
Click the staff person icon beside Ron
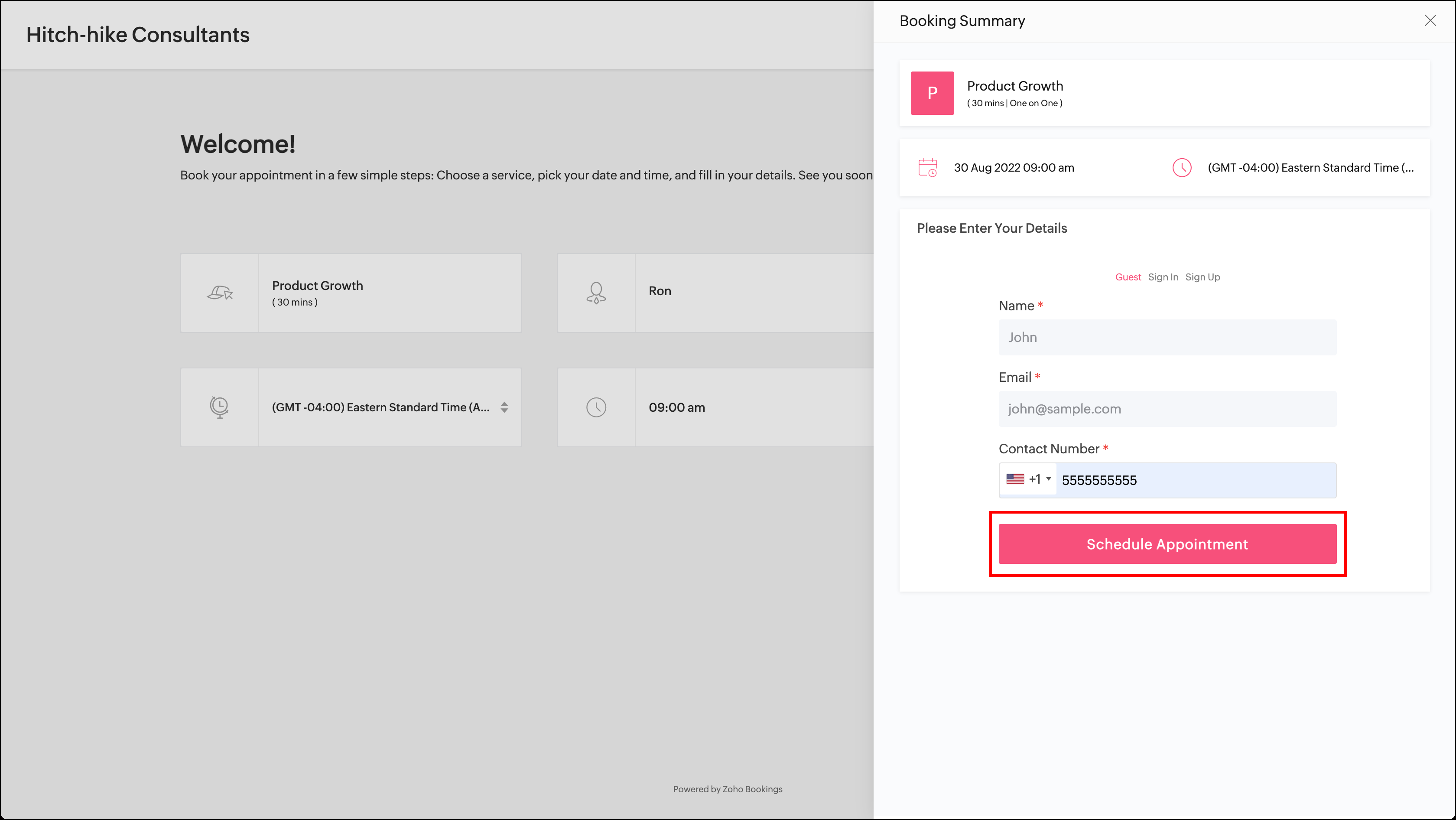[x=596, y=293]
